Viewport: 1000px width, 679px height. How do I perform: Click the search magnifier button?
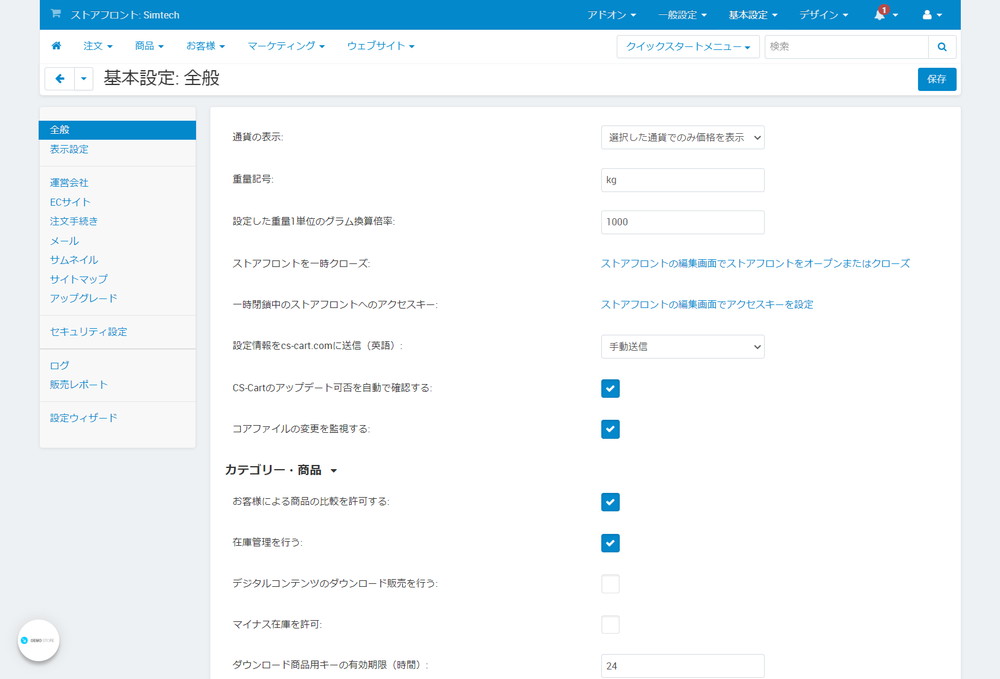pos(942,47)
